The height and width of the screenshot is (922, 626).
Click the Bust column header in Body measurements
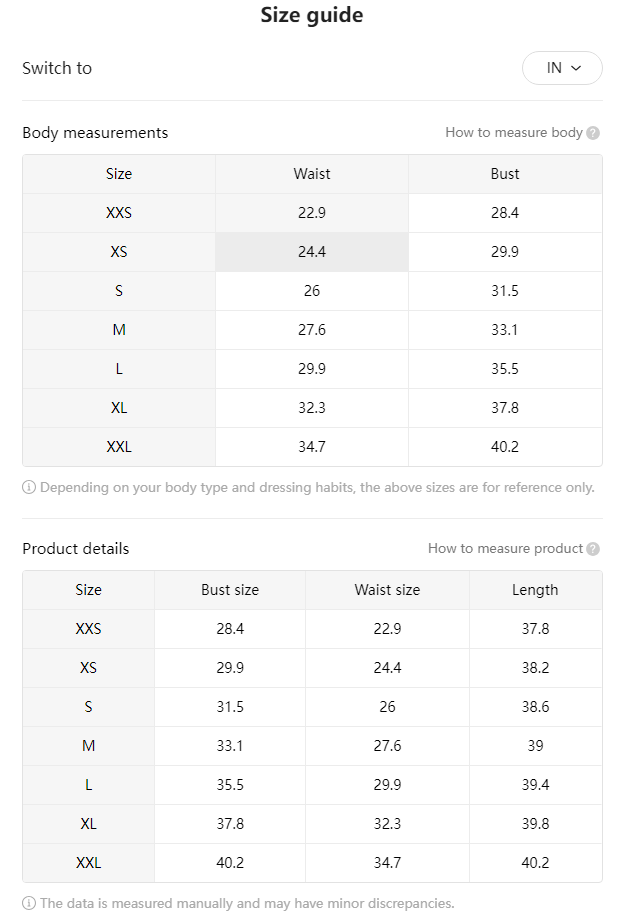[x=505, y=174]
